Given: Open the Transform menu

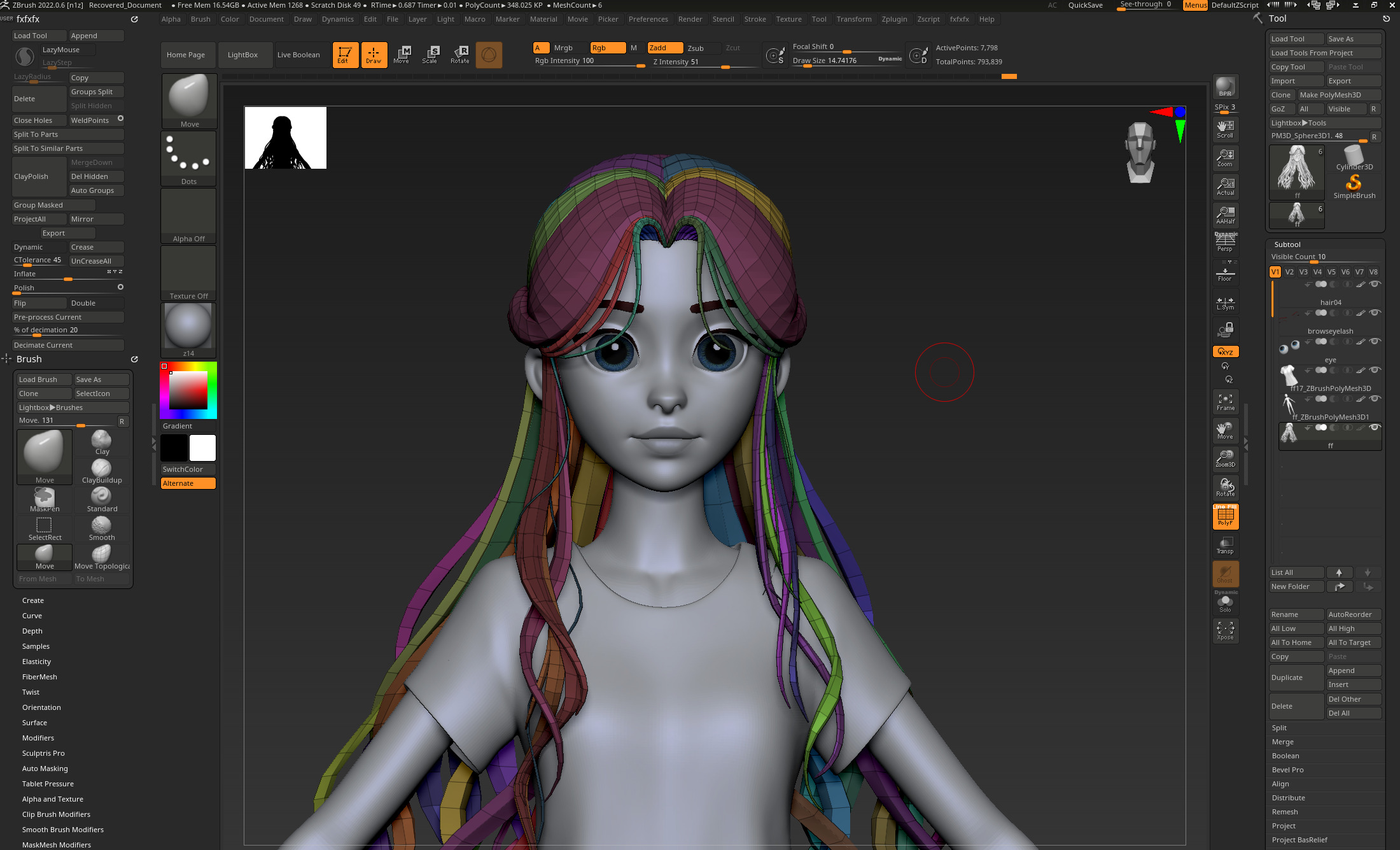Looking at the screenshot, I should point(854,19).
